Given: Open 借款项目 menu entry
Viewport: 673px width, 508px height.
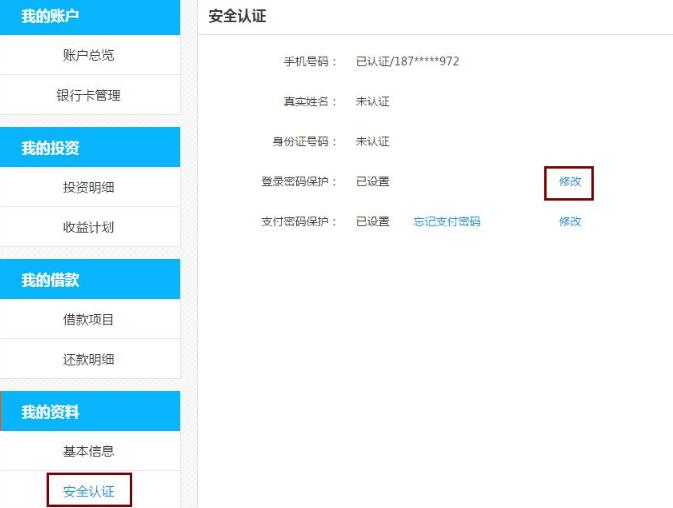Looking at the screenshot, I should point(88,319).
